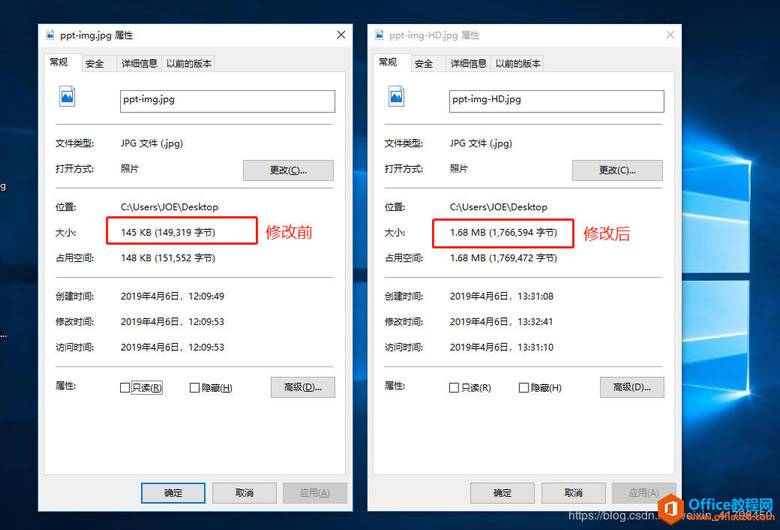
Task: Enable 隐藏 checkbox in ppt-img.jpg window
Action: pyautogui.click(x=195, y=388)
